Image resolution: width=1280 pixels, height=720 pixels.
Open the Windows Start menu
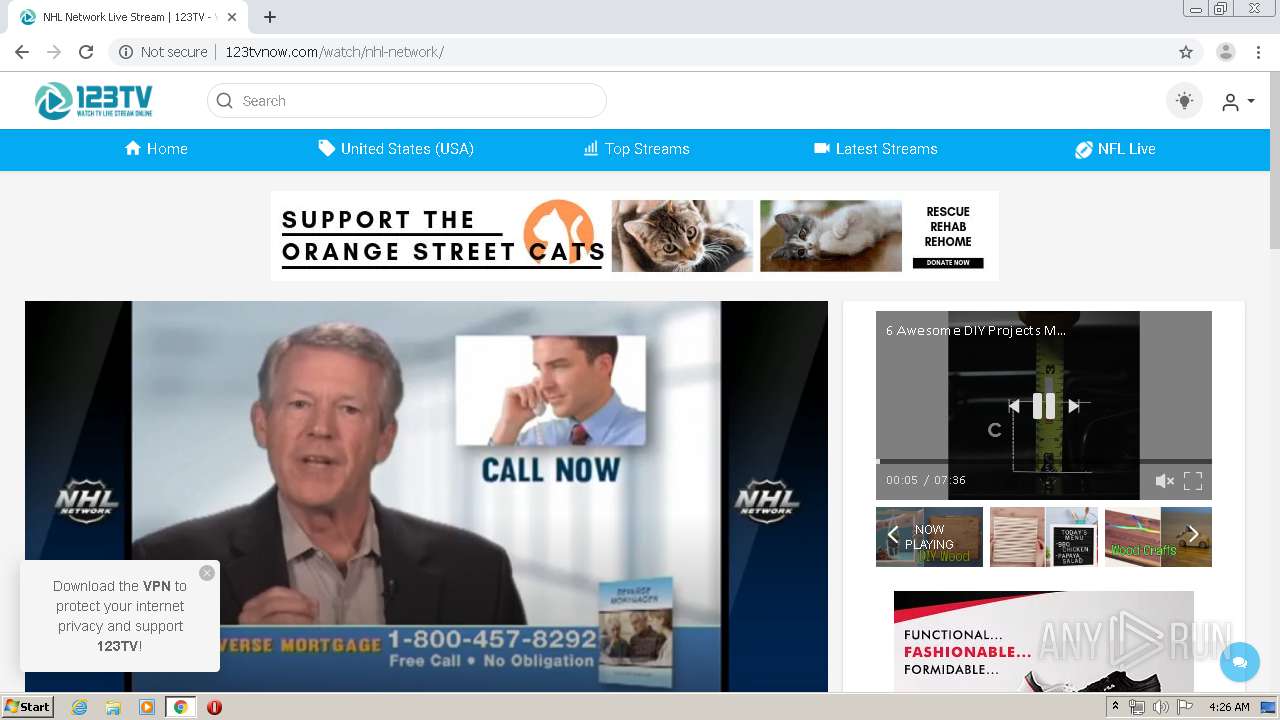coord(28,706)
